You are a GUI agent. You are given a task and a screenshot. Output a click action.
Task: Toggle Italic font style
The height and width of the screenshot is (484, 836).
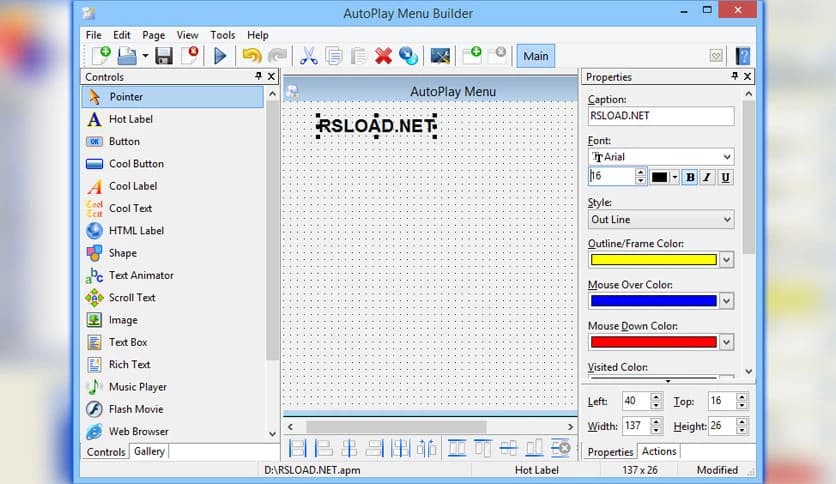(707, 178)
